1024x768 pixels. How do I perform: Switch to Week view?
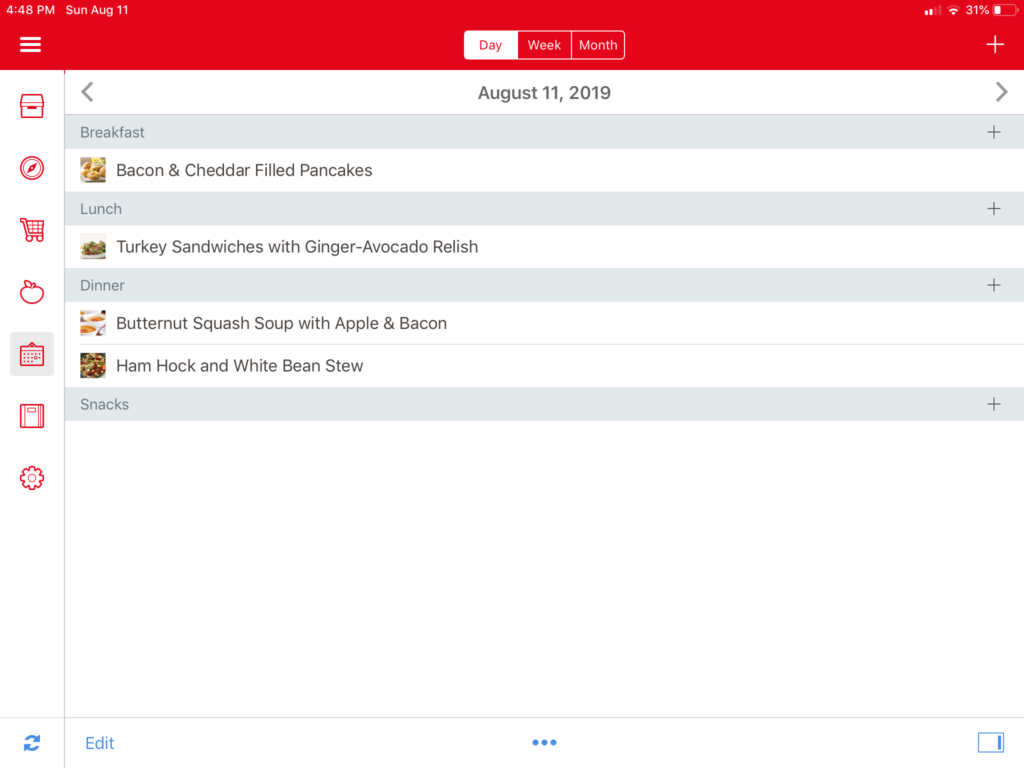click(544, 45)
